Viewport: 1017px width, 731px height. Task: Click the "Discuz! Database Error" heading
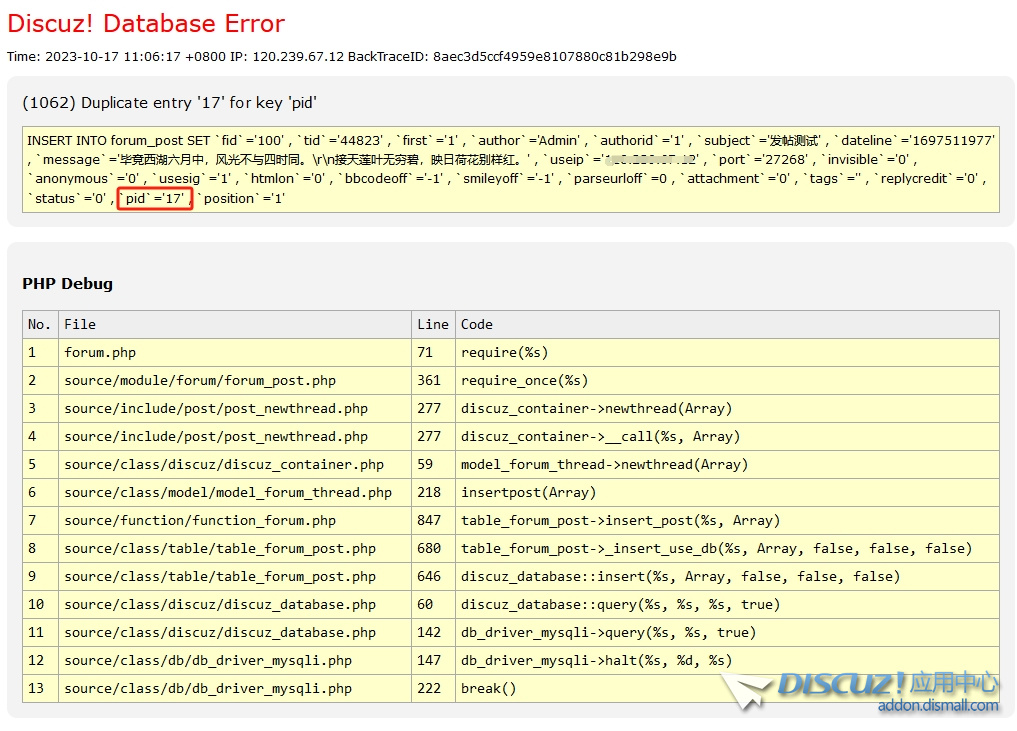click(x=146, y=23)
